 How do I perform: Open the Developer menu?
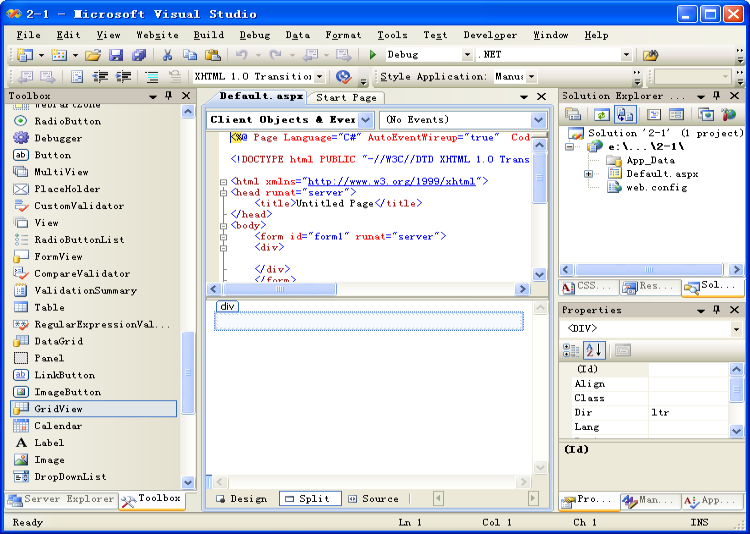pyautogui.click(x=490, y=35)
